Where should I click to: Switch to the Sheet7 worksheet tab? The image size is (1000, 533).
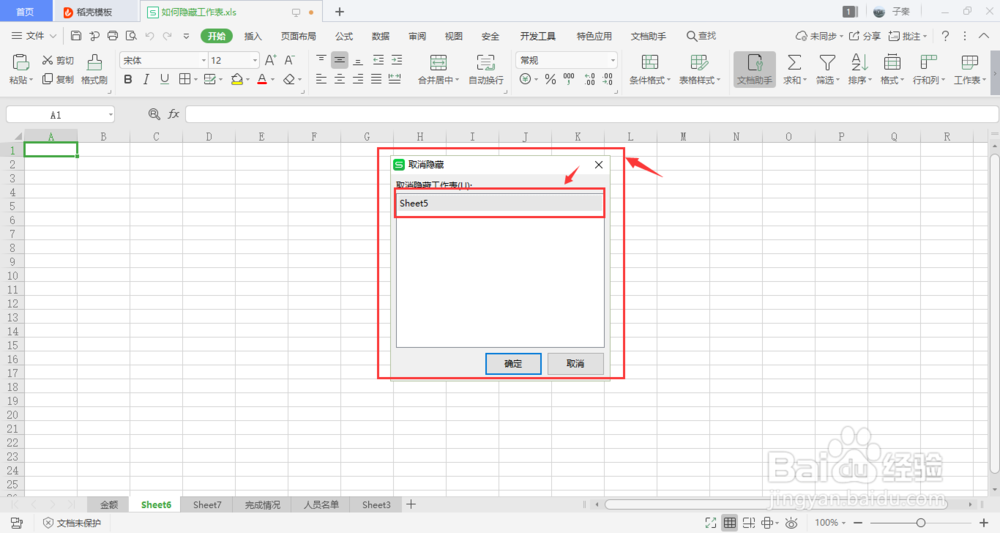point(207,505)
